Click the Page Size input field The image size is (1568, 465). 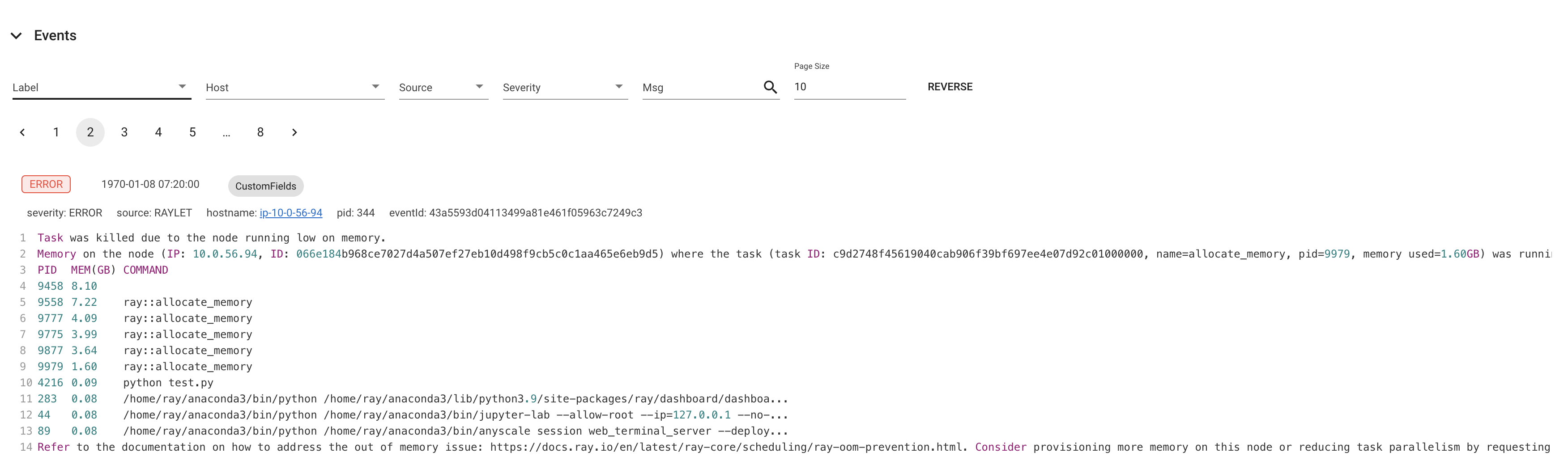[x=848, y=87]
